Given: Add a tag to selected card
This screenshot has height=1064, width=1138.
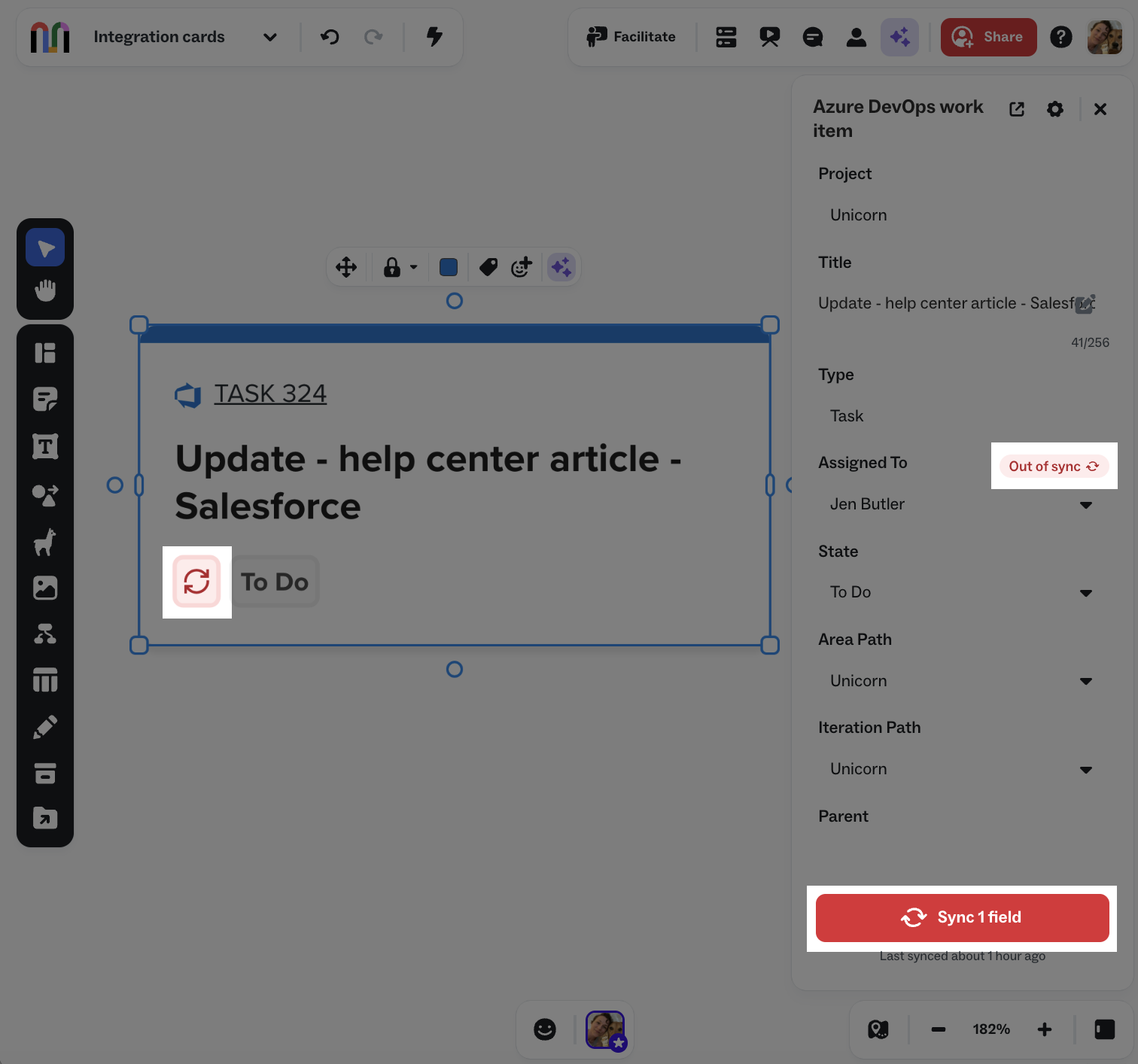Looking at the screenshot, I should (488, 267).
